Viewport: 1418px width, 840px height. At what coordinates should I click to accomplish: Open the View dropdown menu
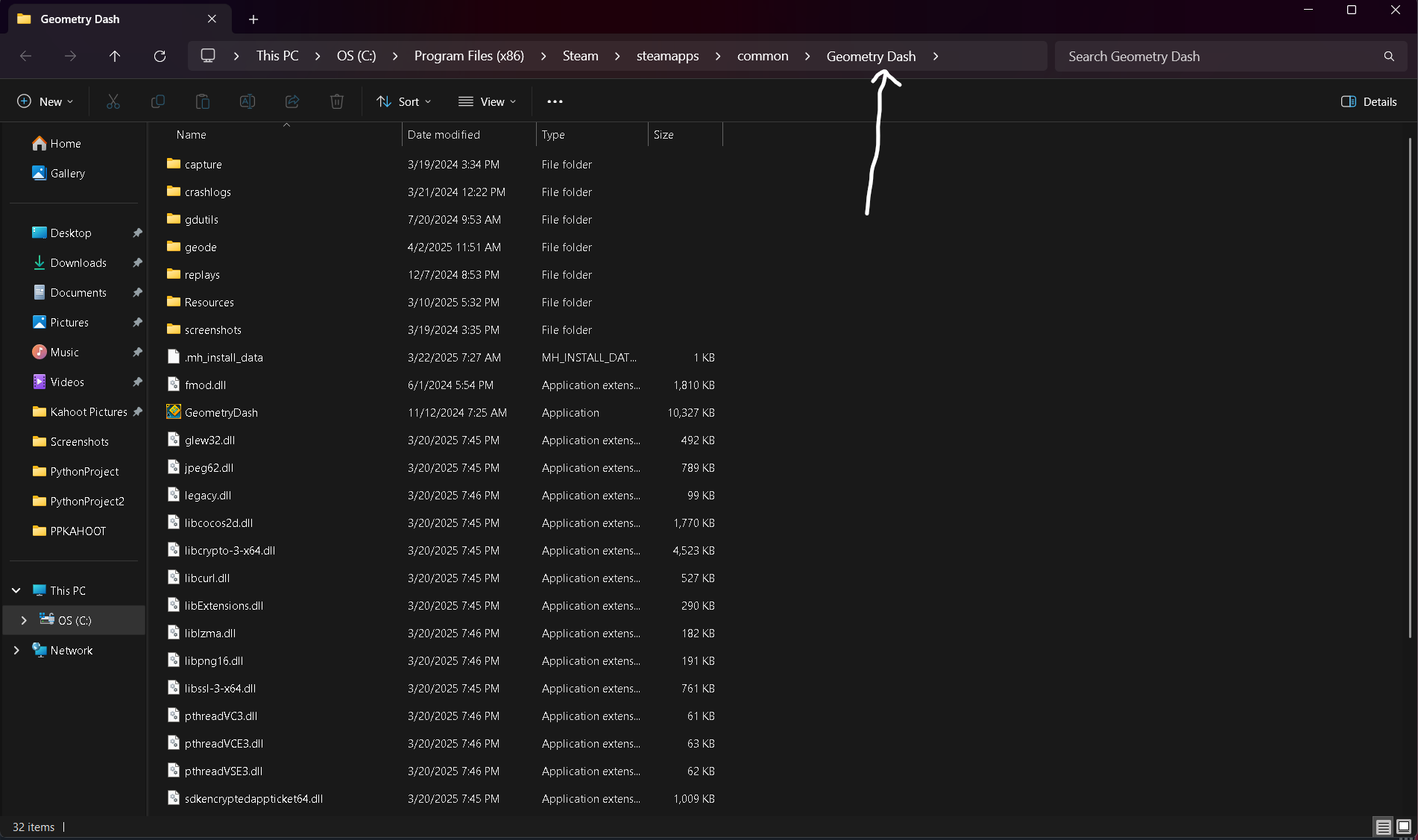pos(487,102)
